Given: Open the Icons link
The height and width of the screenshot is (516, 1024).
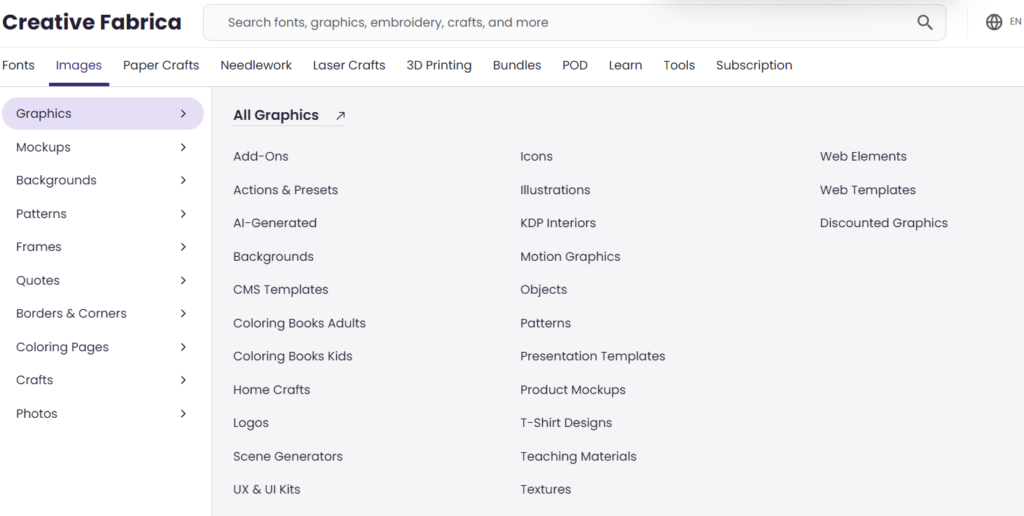Looking at the screenshot, I should 536,157.
